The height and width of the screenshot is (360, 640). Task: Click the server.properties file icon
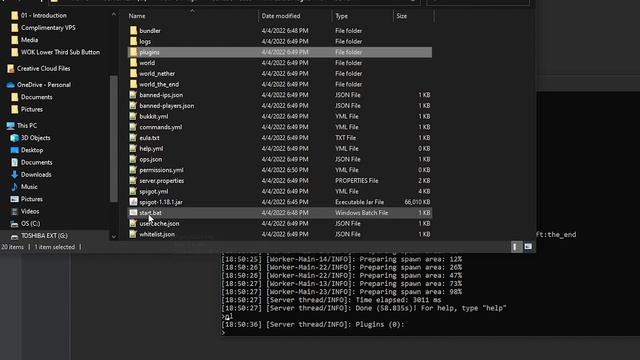pyautogui.click(x=133, y=180)
